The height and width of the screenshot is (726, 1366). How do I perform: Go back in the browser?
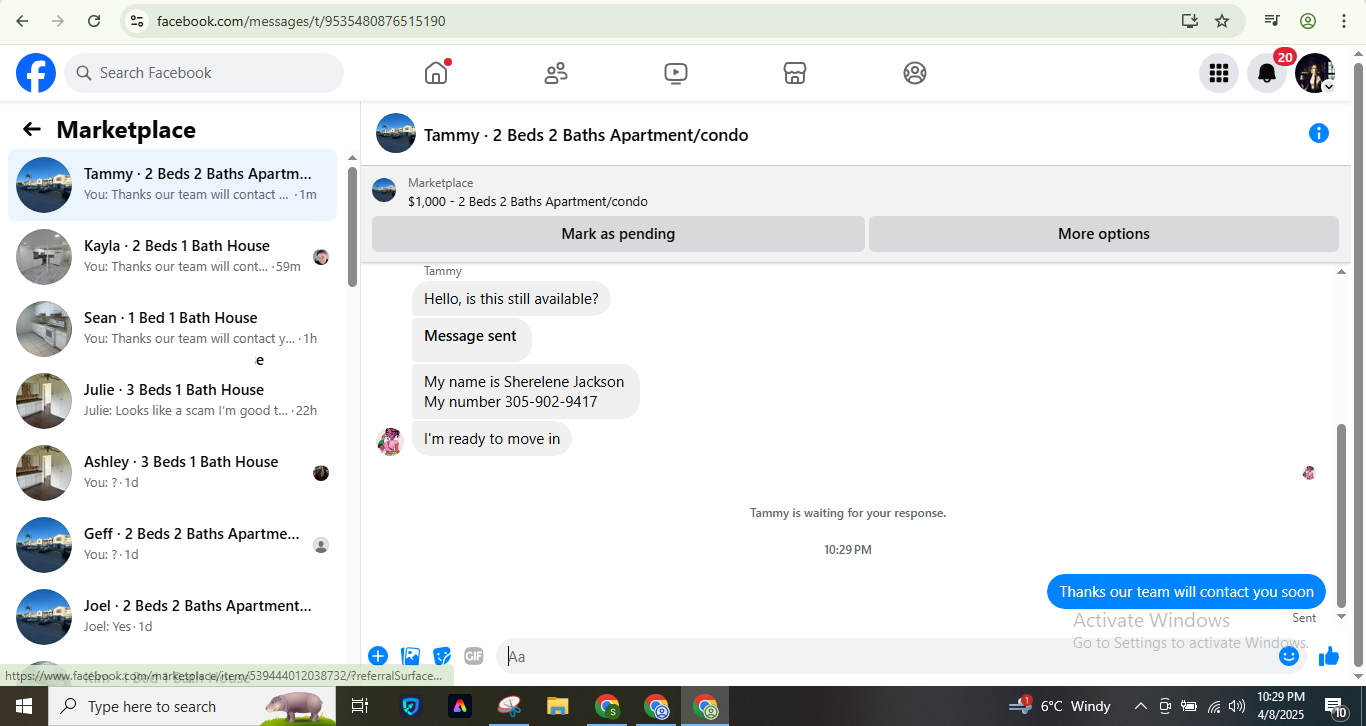pyautogui.click(x=22, y=21)
